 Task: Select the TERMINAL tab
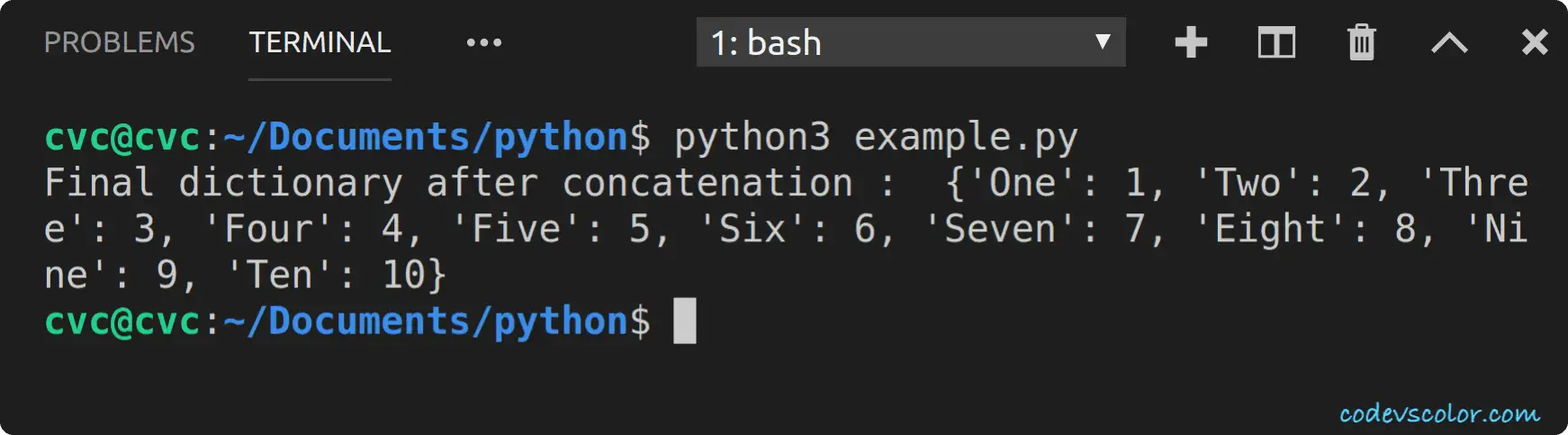coord(320,42)
